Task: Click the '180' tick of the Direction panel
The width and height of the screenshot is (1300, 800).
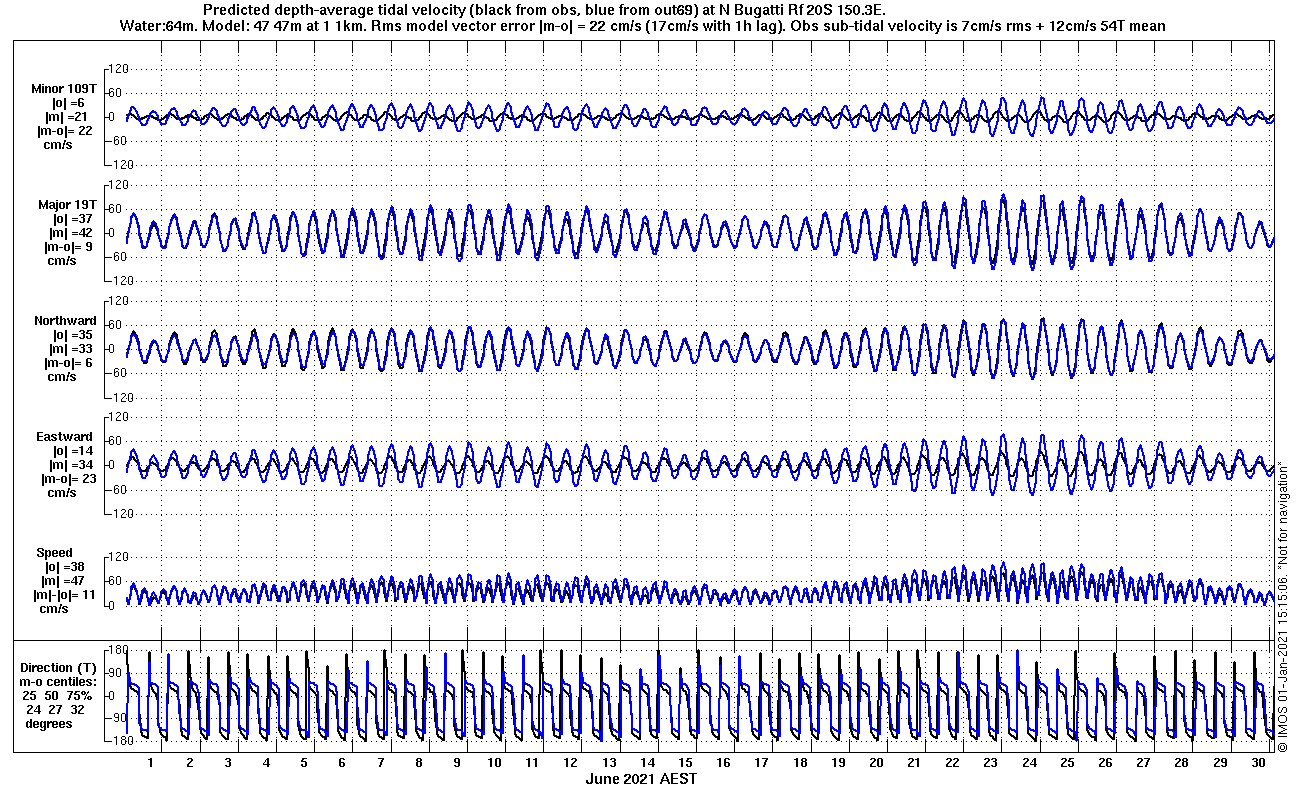Action: [117, 650]
